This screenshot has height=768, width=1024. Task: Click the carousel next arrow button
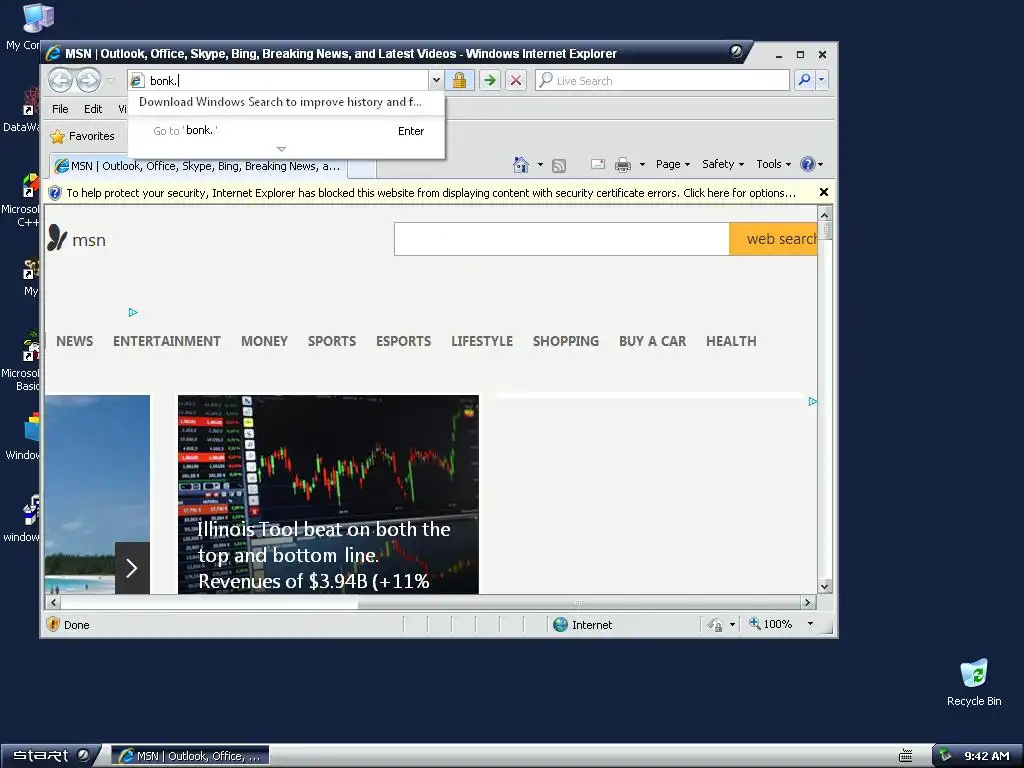(x=132, y=568)
